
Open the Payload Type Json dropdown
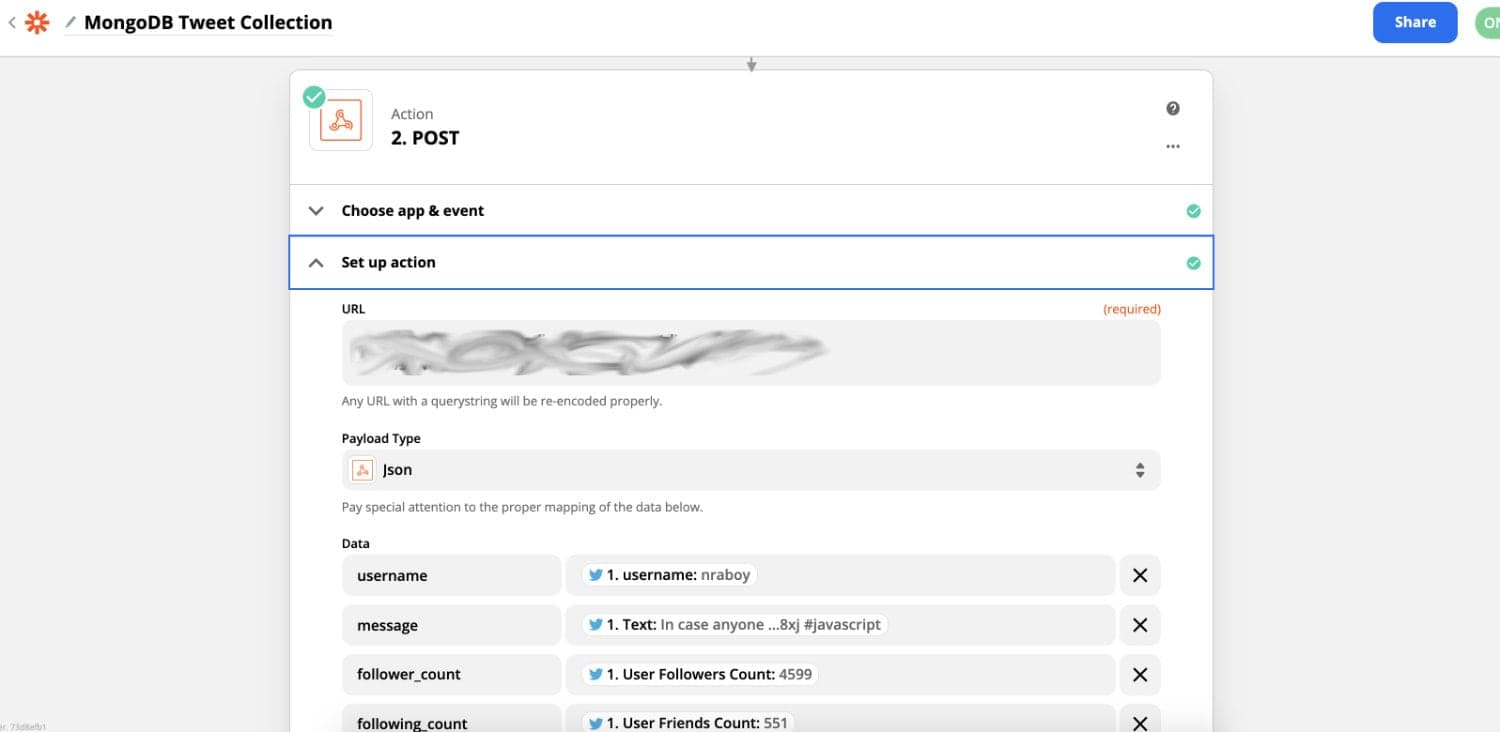750,470
